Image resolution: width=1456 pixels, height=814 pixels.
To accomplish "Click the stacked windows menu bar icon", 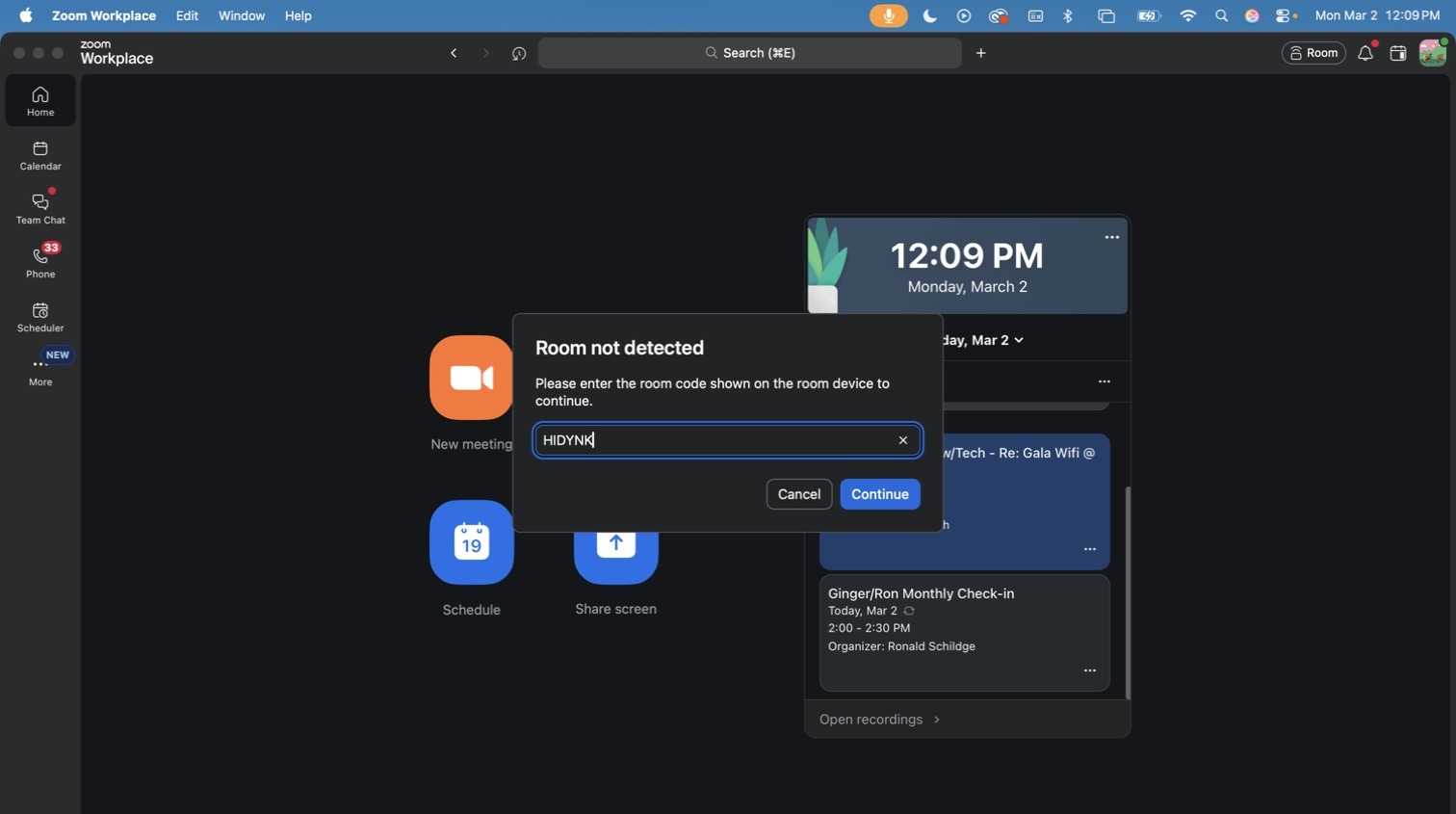I will point(1106,15).
